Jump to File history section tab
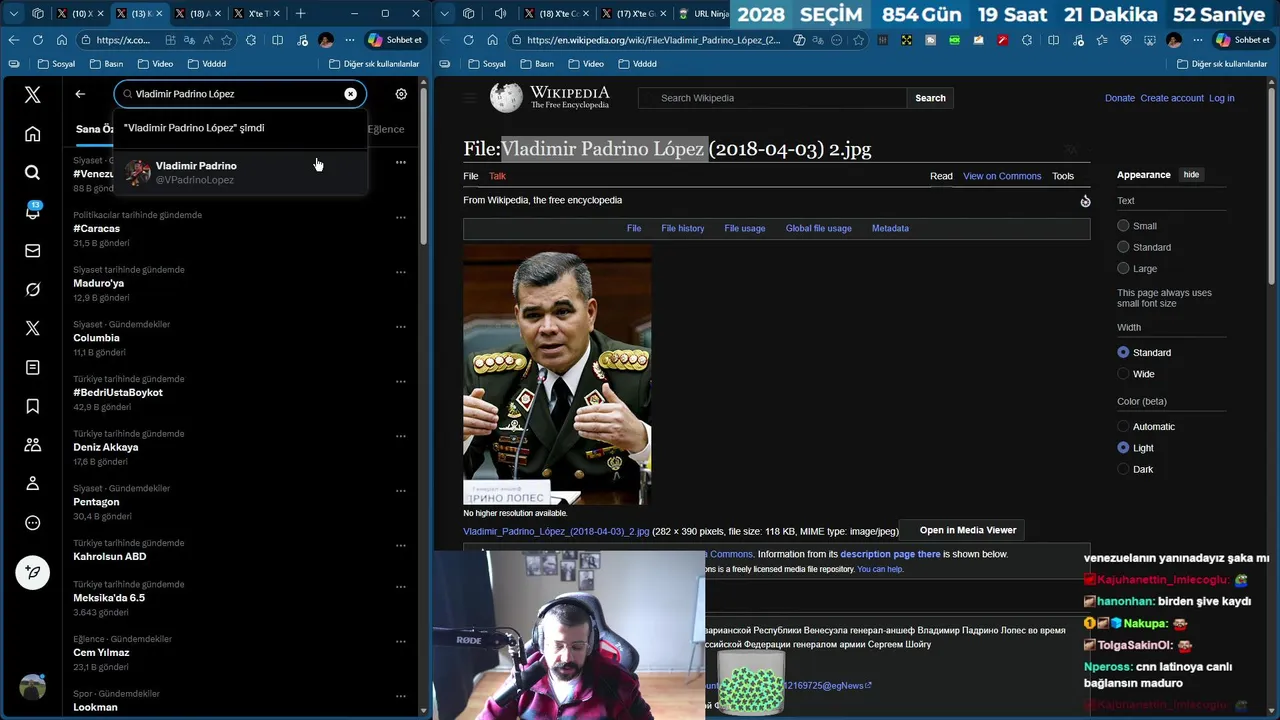This screenshot has width=1280, height=720. (683, 228)
